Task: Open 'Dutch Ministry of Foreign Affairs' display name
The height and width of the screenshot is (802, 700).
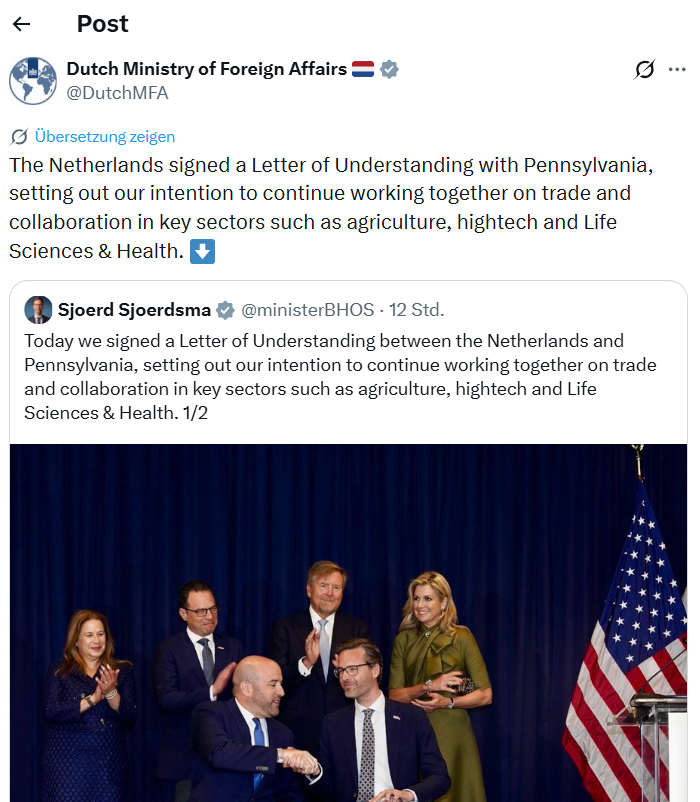Action: point(206,69)
